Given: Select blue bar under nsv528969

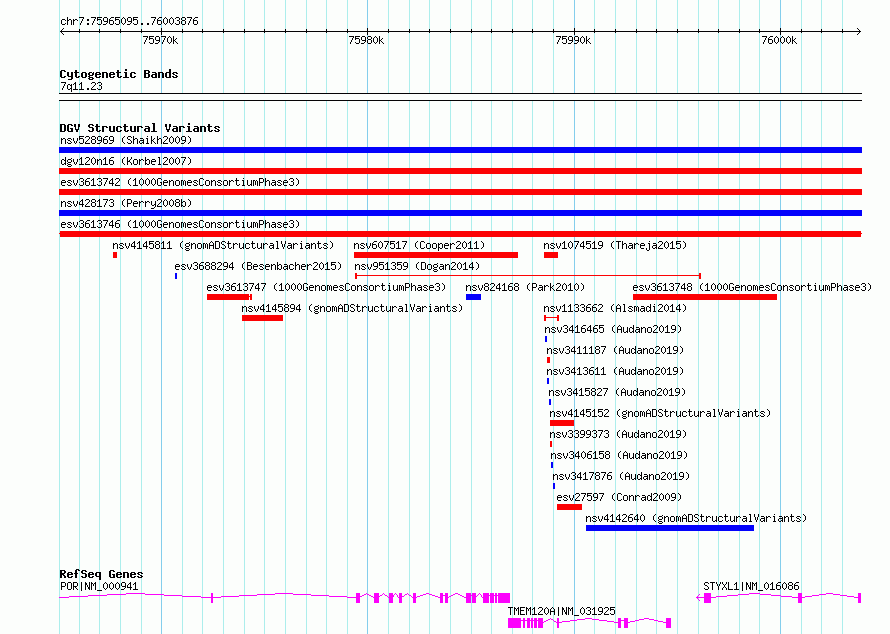Looking at the screenshot, I should 460,150.
